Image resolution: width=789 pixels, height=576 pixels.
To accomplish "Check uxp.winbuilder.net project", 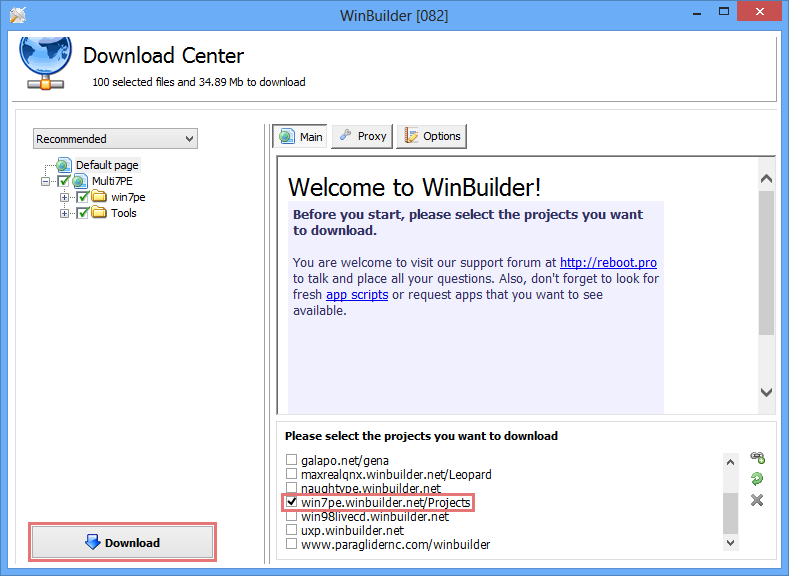I will [x=291, y=530].
